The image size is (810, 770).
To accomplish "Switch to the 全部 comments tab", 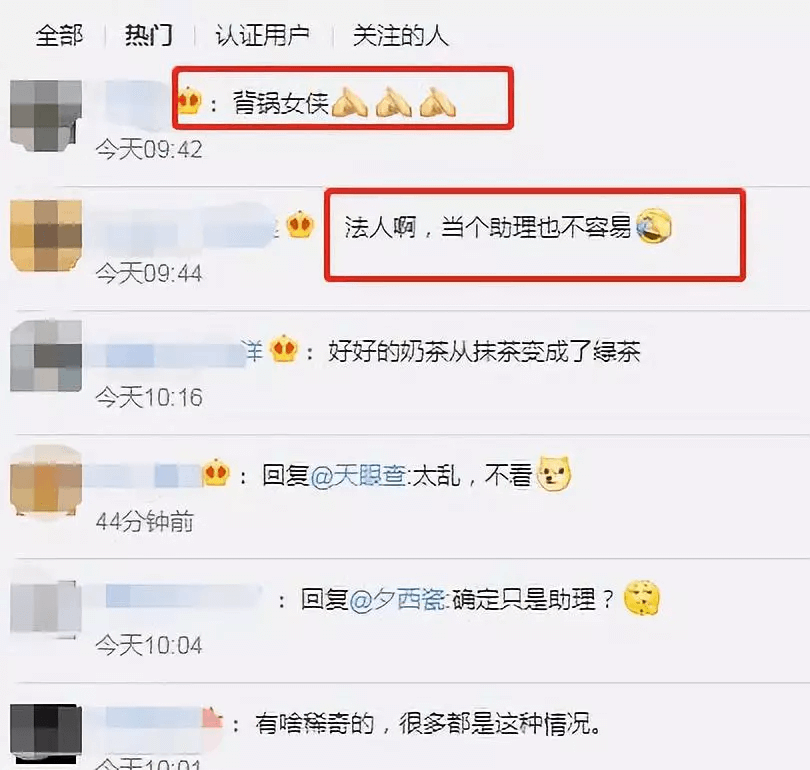I will [59, 36].
